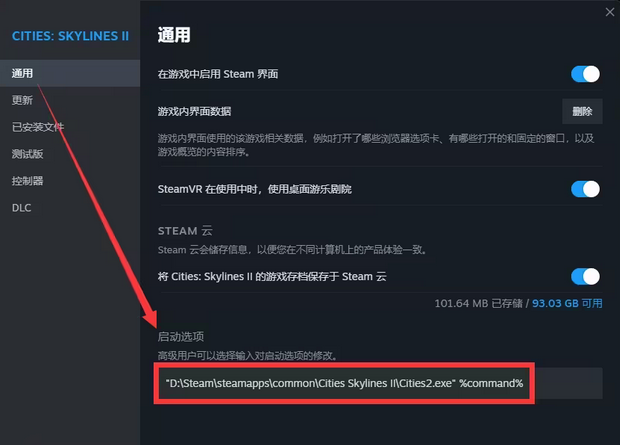Toggle the in-game Steam overlay switch
The height and width of the screenshot is (445, 620).
tap(585, 74)
